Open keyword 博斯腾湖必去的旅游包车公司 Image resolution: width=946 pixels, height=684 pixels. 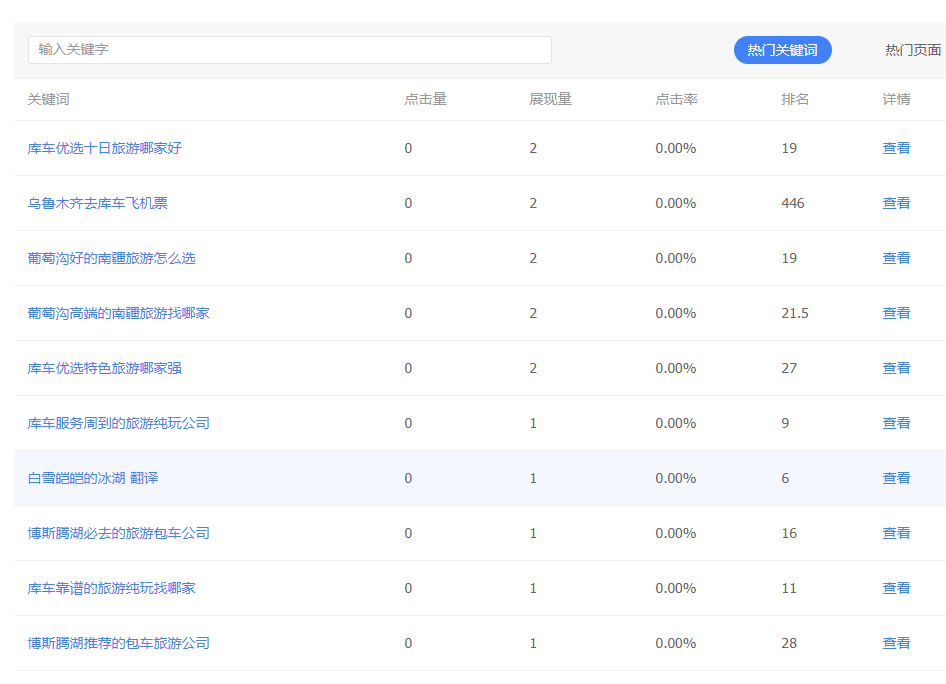[118, 533]
